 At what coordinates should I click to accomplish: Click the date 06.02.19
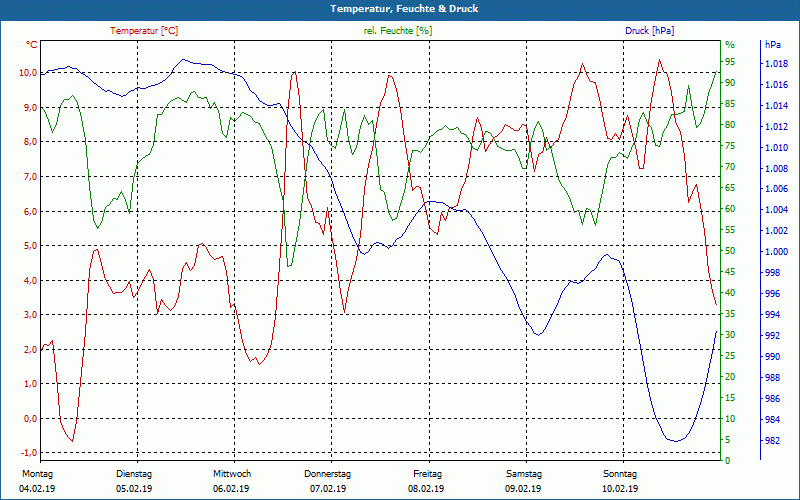click(231, 489)
